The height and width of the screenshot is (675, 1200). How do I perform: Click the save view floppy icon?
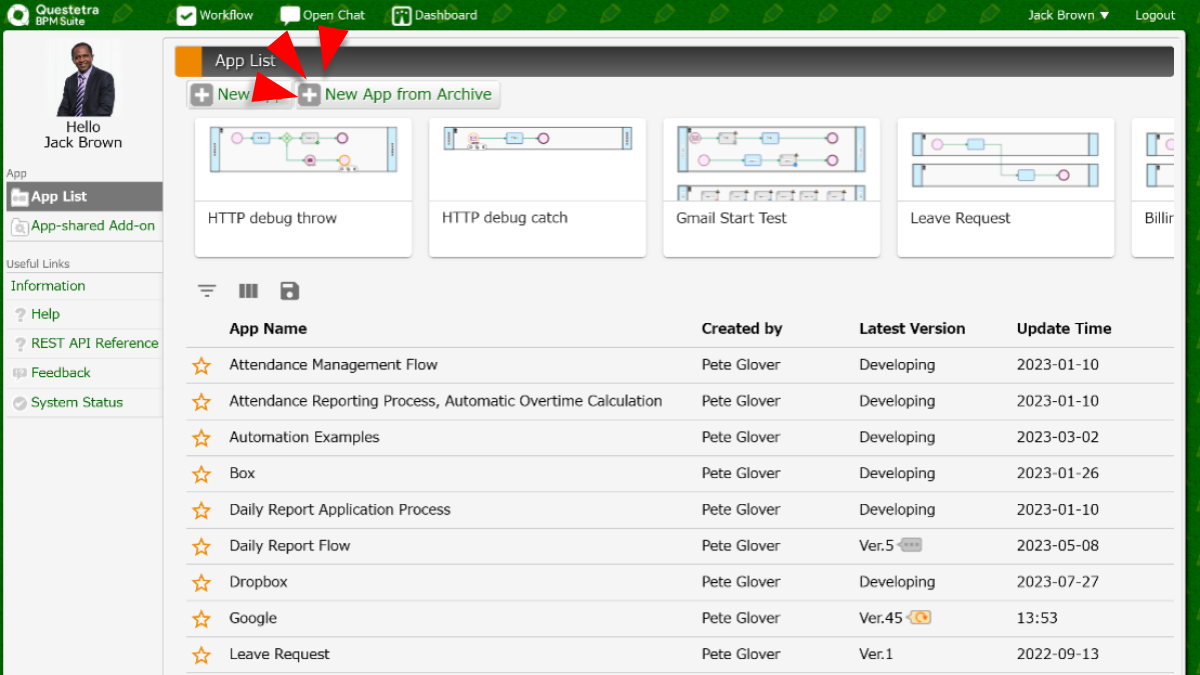click(x=290, y=291)
